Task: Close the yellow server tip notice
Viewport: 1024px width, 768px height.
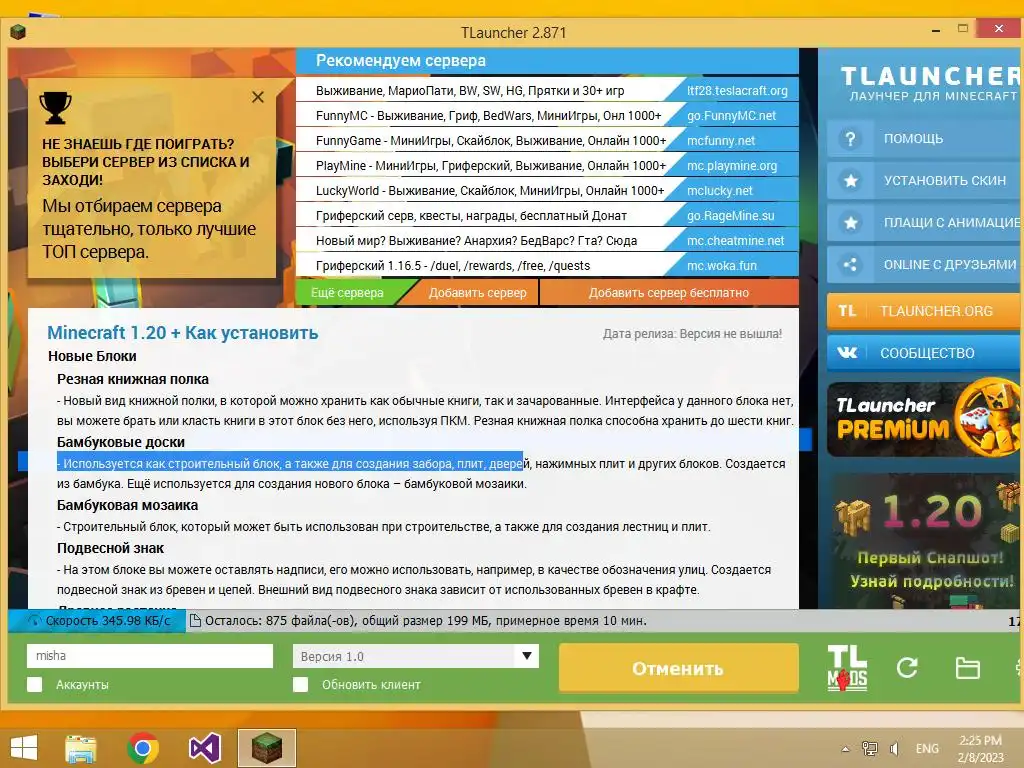Action: [x=258, y=97]
